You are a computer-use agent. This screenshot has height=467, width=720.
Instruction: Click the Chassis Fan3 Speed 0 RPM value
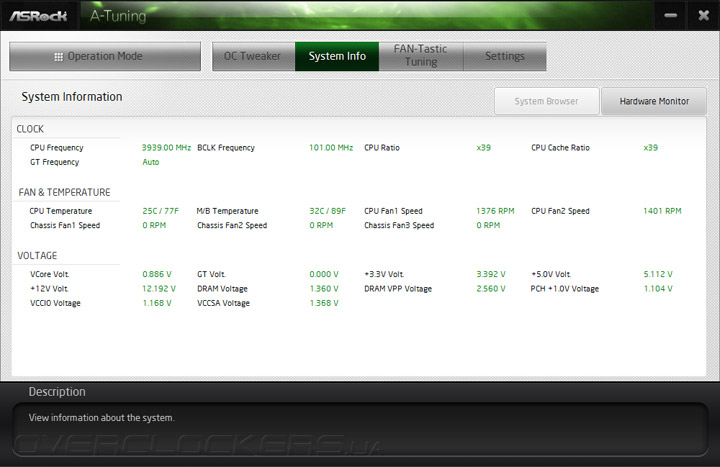488,225
